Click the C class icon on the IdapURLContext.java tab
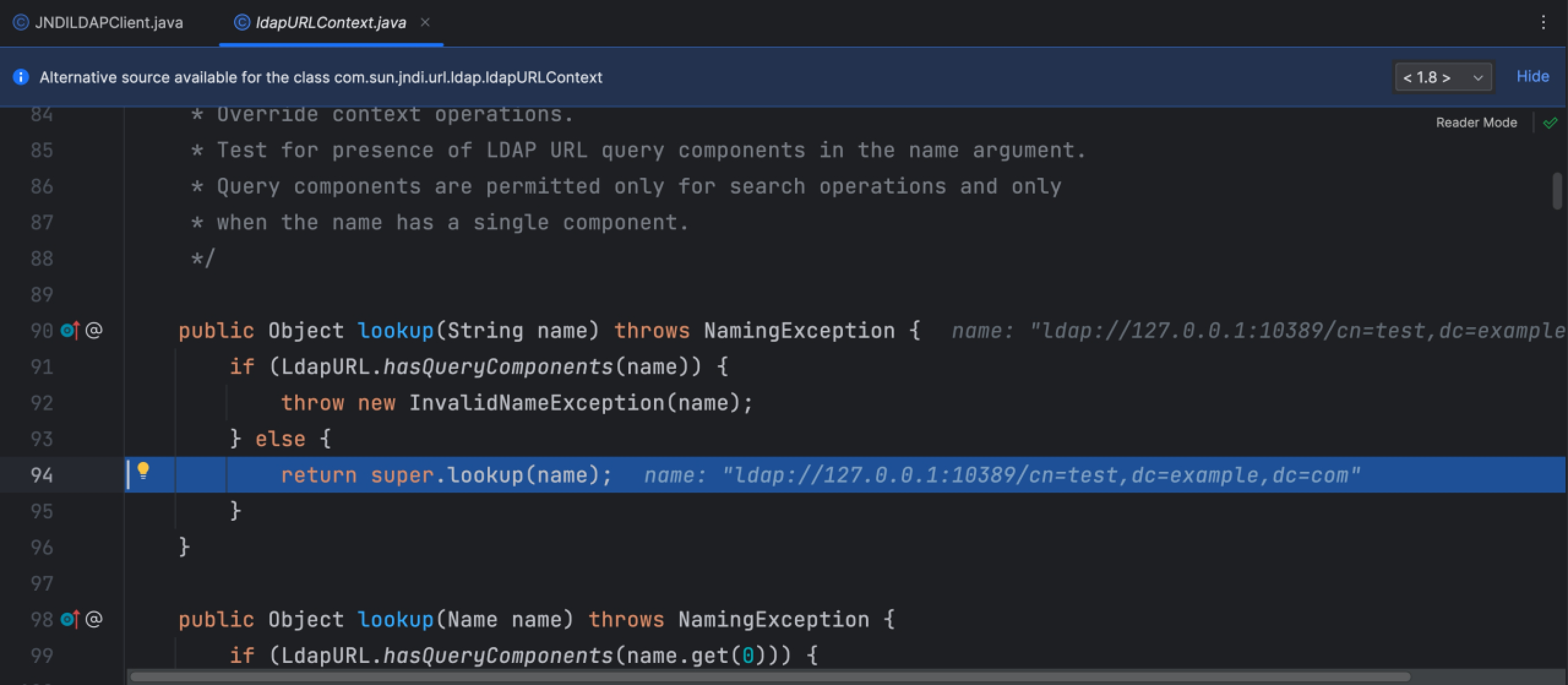The width and height of the screenshot is (1568, 685). [x=242, y=23]
